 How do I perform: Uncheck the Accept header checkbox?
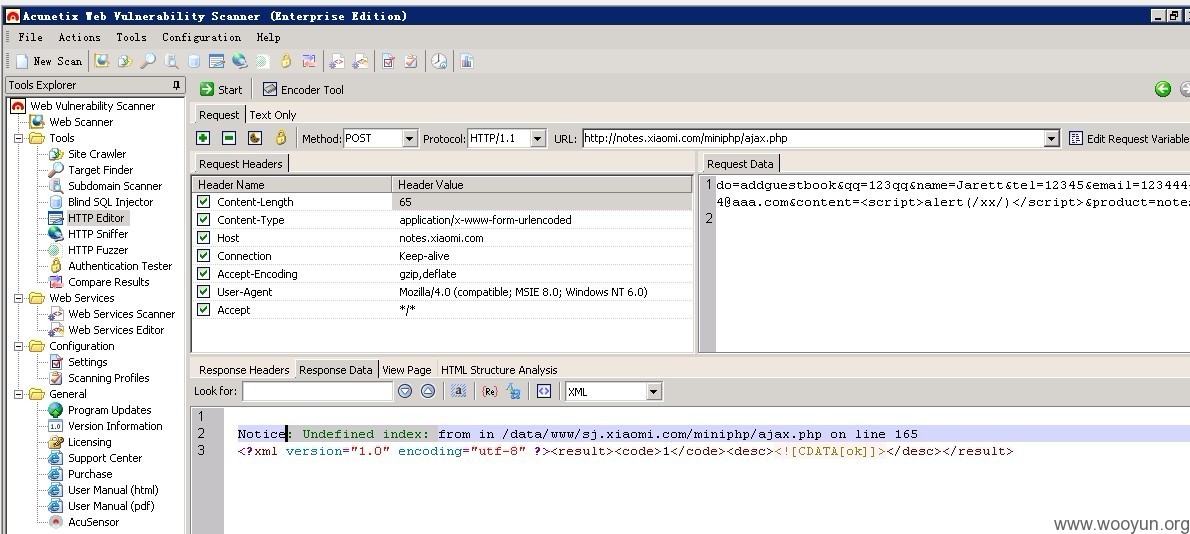[x=203, y=309]
